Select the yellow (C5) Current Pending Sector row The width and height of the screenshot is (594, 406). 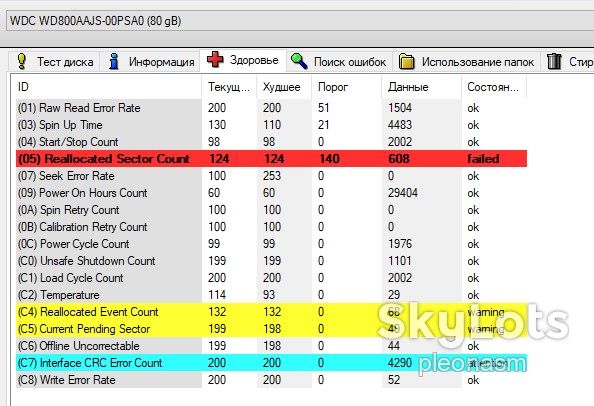point(271,329)
